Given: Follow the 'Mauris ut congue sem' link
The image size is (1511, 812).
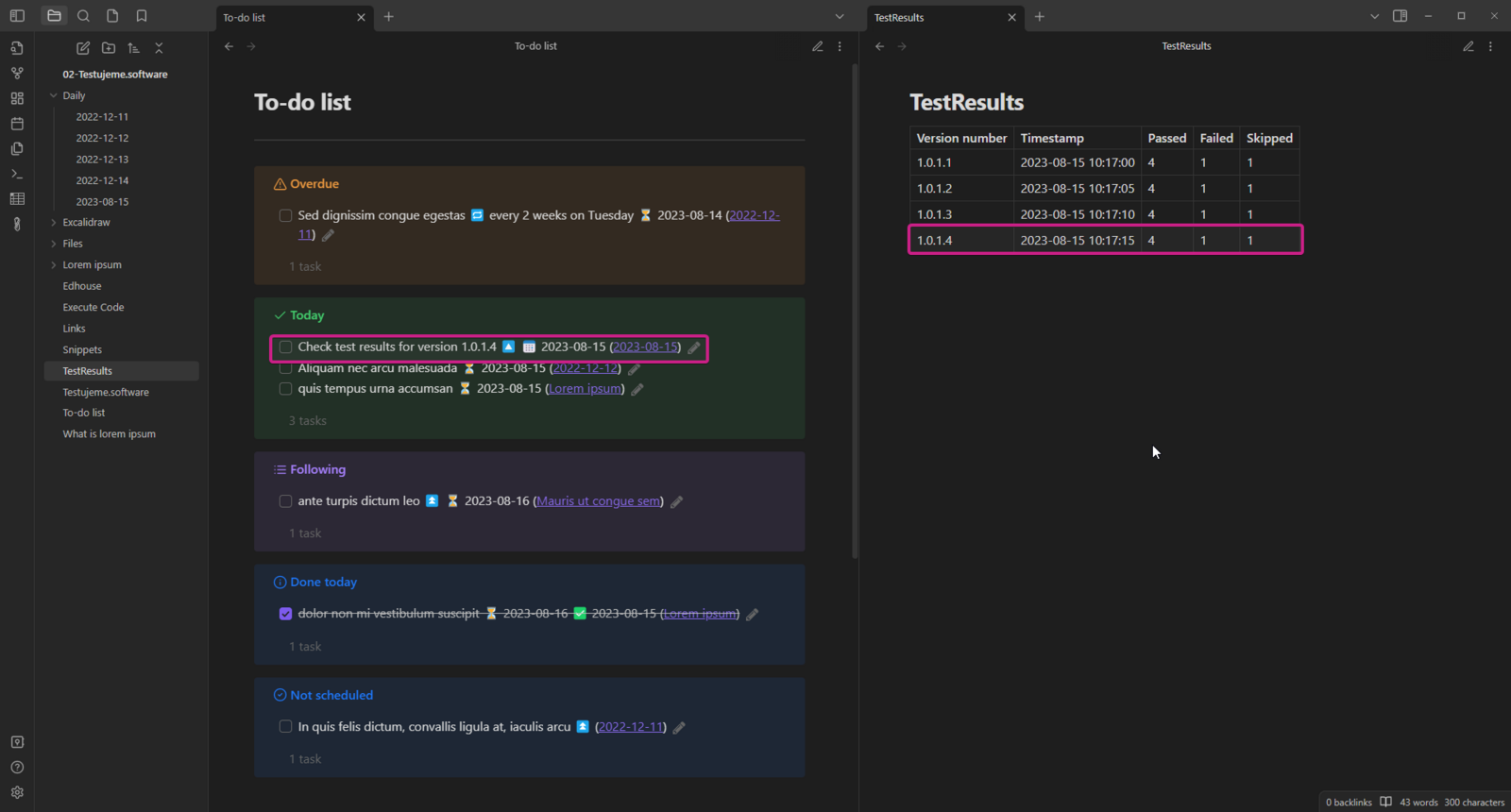Looking at the screenshot, I should coord(598,501).
